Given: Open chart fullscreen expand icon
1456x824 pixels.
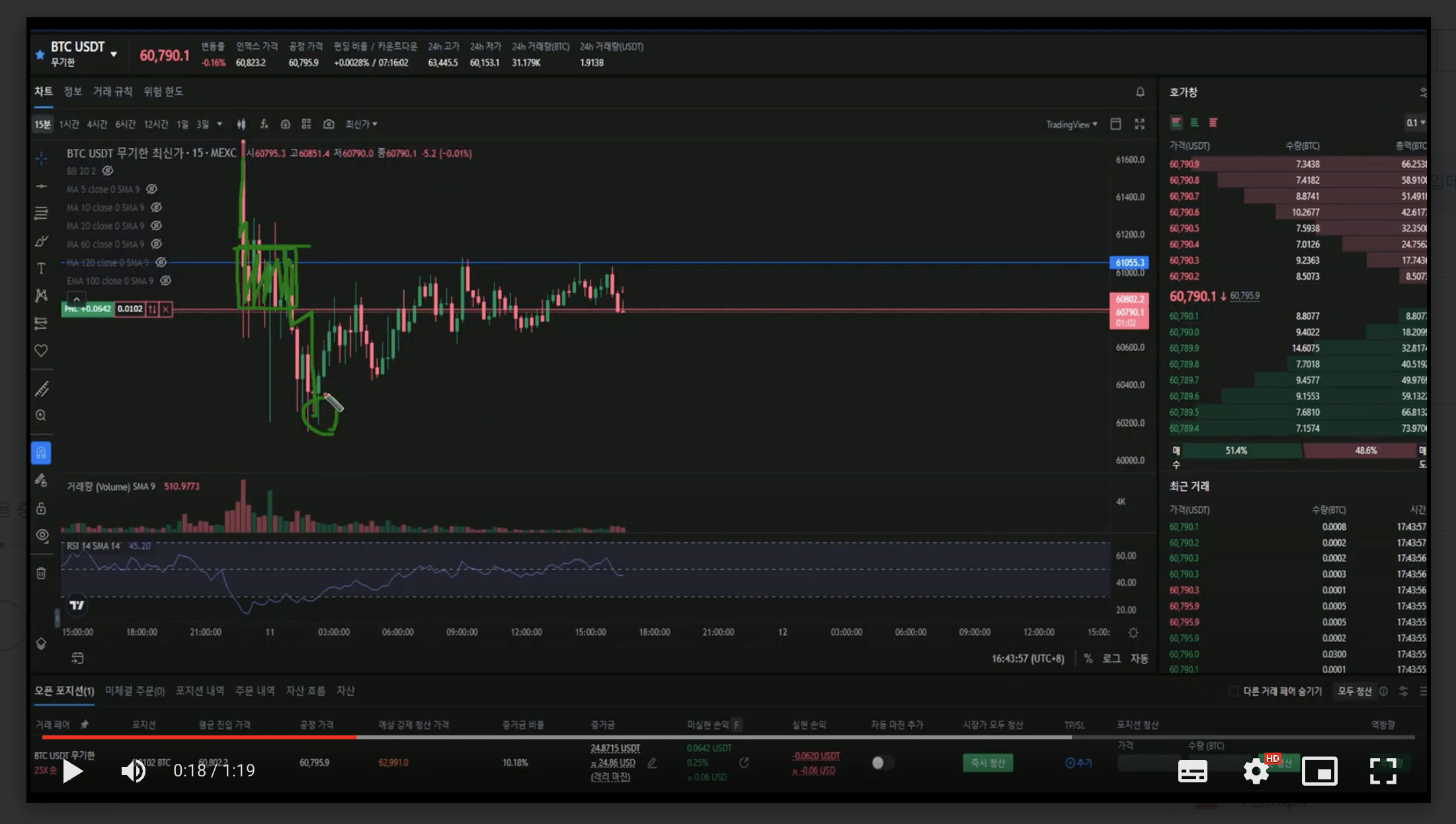Looking at the screenshot, I should [1139, 124].
